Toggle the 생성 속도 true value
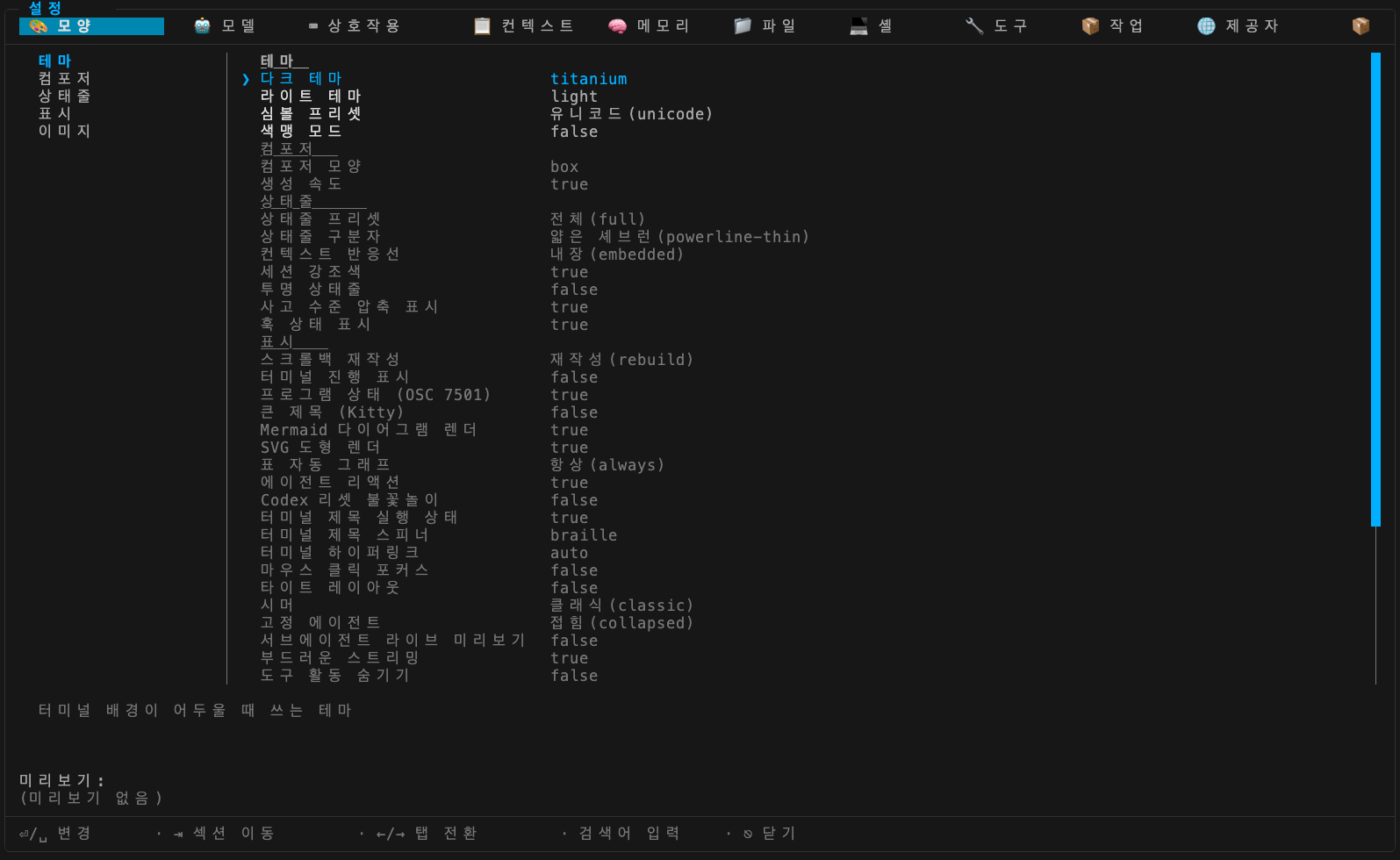Image resolution: width=1400 pixels, height=860 pixels. [x=570, y=184]
